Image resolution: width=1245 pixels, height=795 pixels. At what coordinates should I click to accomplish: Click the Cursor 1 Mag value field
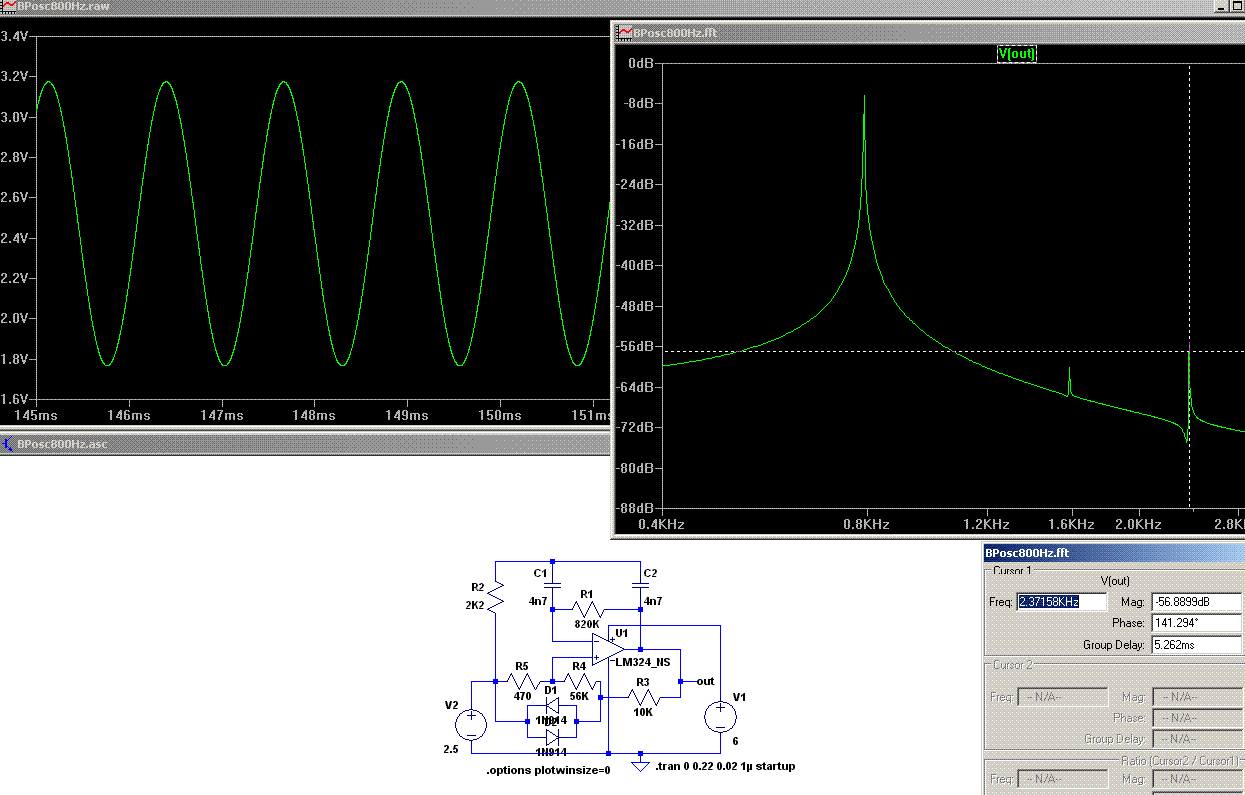pyautogui.click(x=1196, y=602)
